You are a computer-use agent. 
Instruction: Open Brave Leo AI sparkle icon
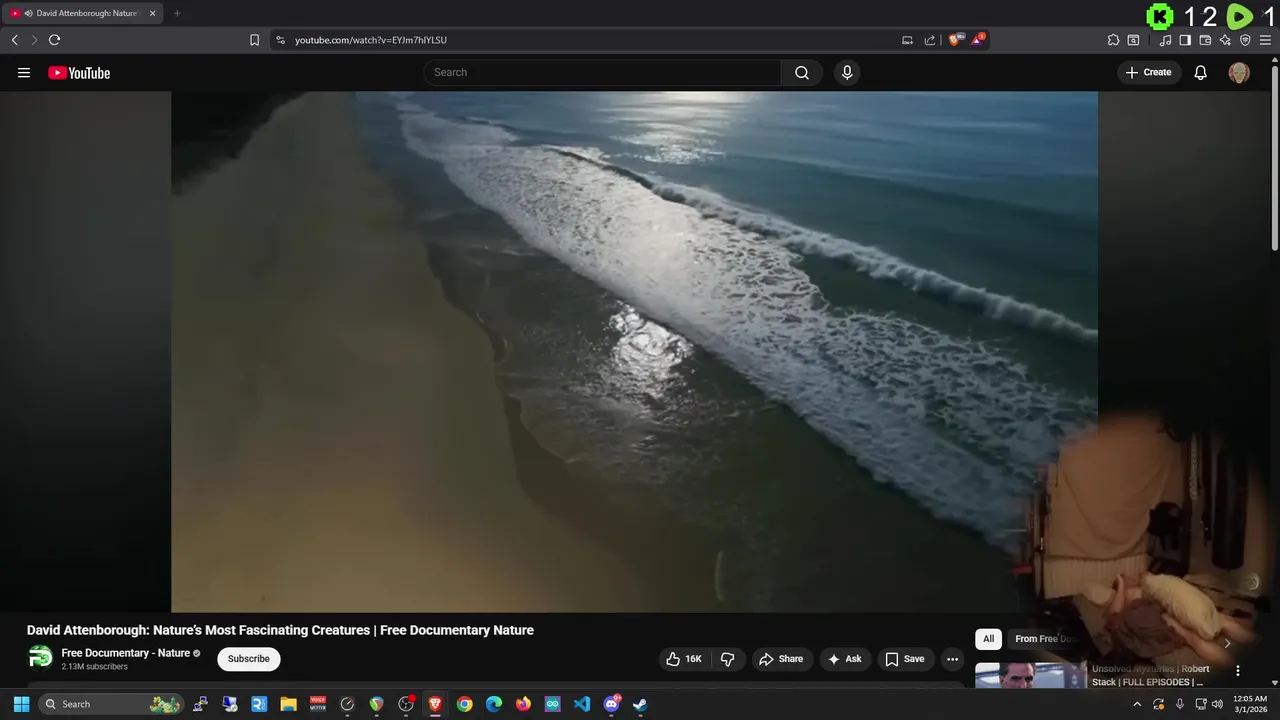coord(1225,40)
